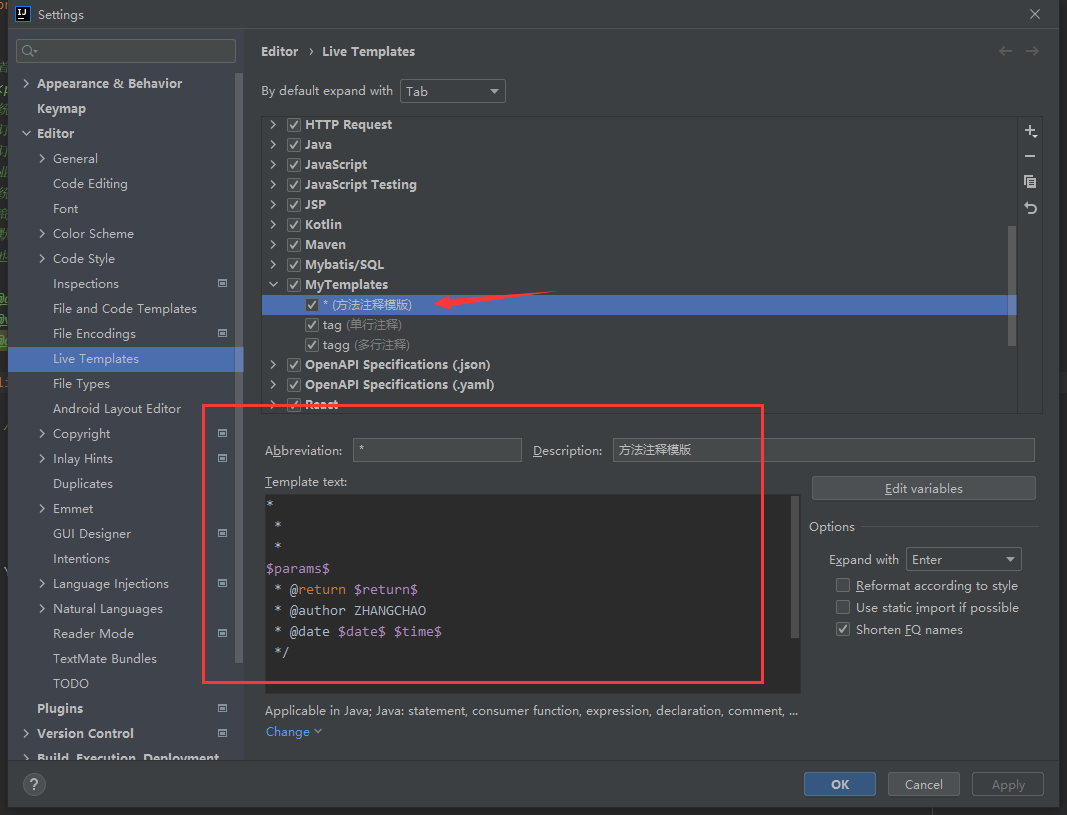
Task: Click project-level settings icon beside Inspections
Action: pos(223,283)
